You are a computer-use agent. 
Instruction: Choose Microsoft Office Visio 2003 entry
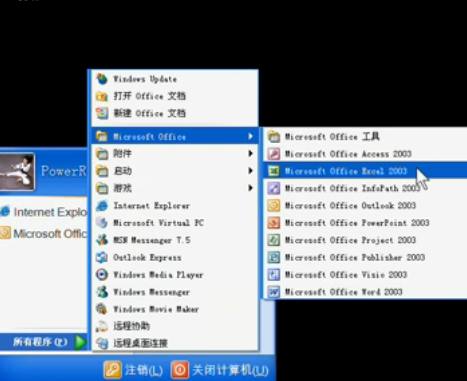click(366, 275)
